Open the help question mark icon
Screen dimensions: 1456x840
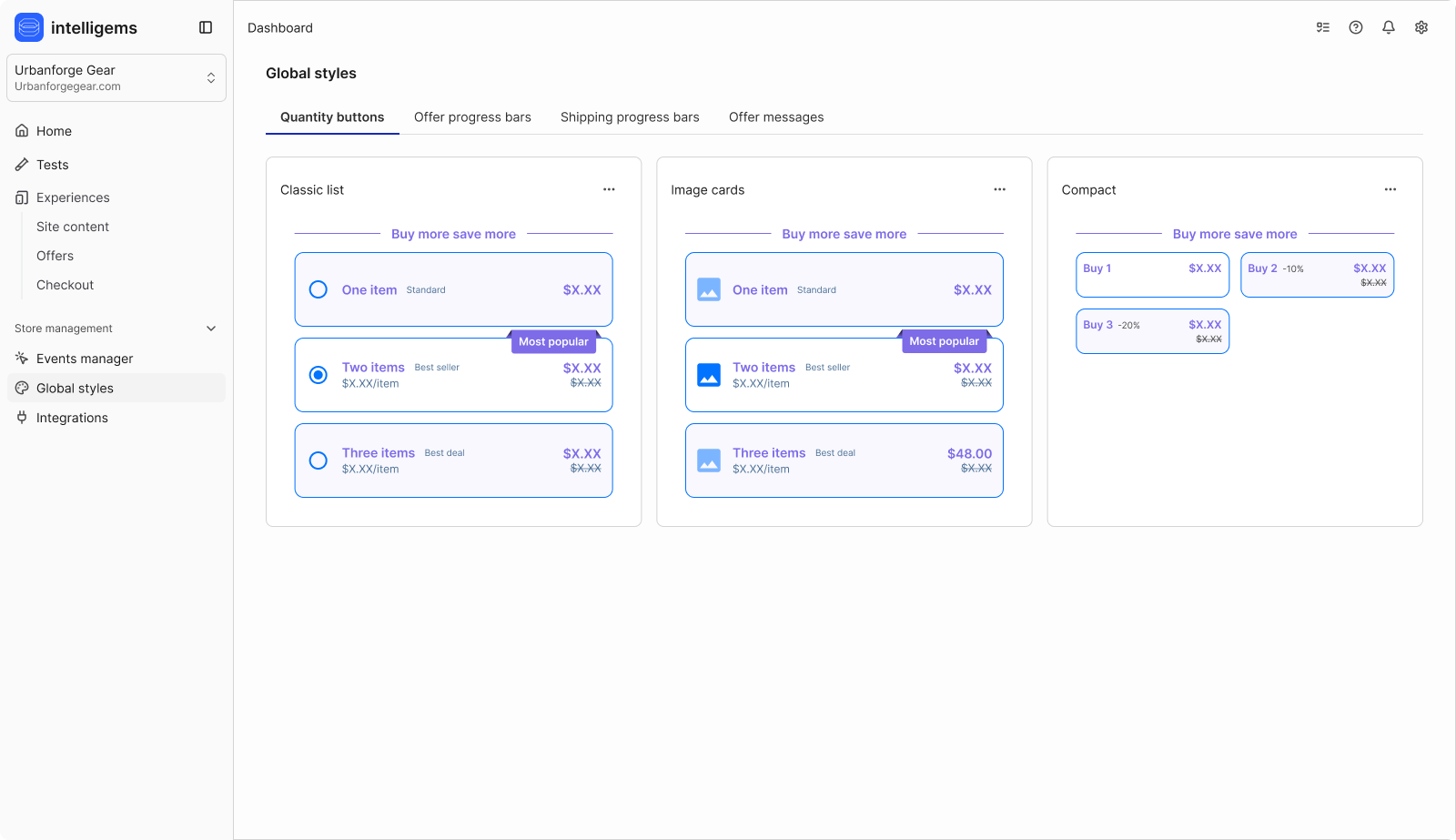click(x=1356, y=27)
